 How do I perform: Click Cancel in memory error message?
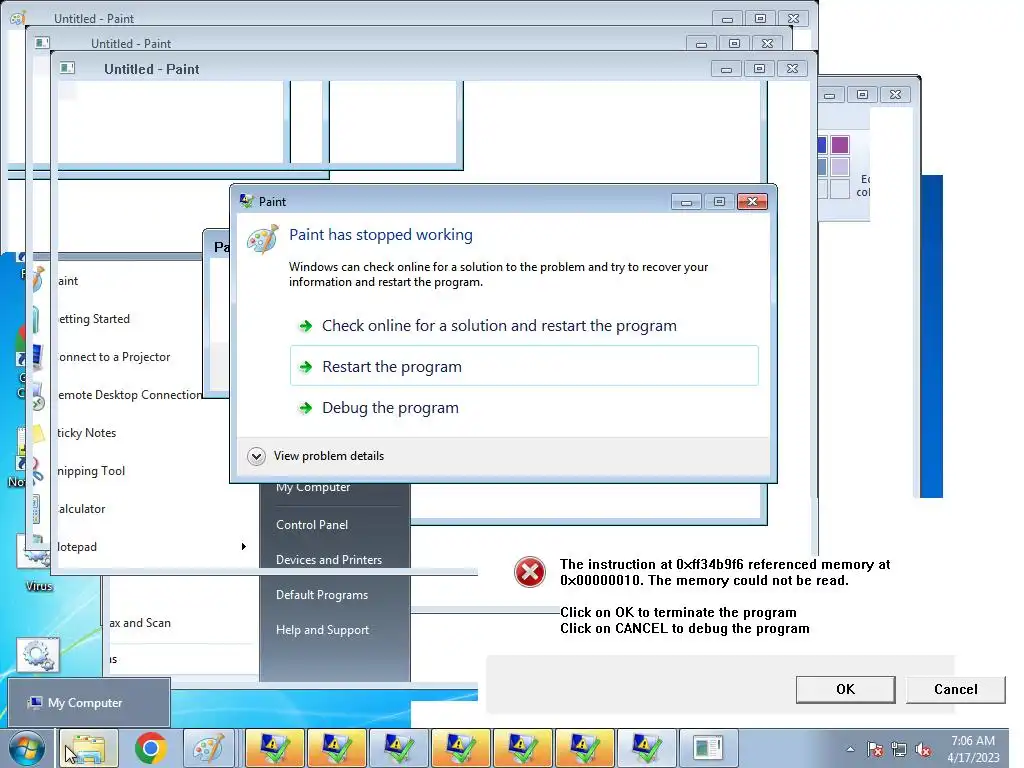pyautogui.click(x=955, y=689)
